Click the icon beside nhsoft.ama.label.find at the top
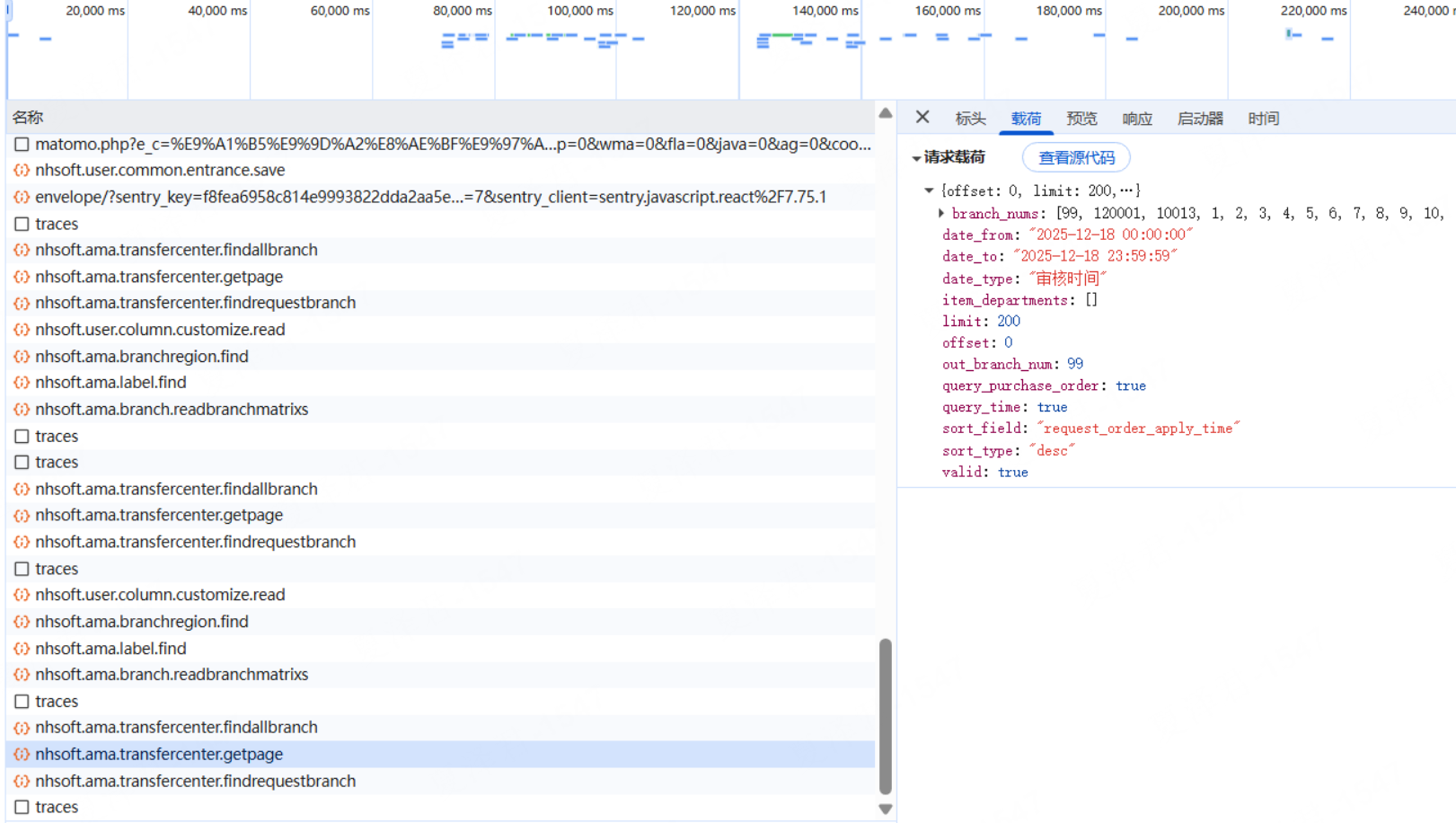 [x=22, y=383]
